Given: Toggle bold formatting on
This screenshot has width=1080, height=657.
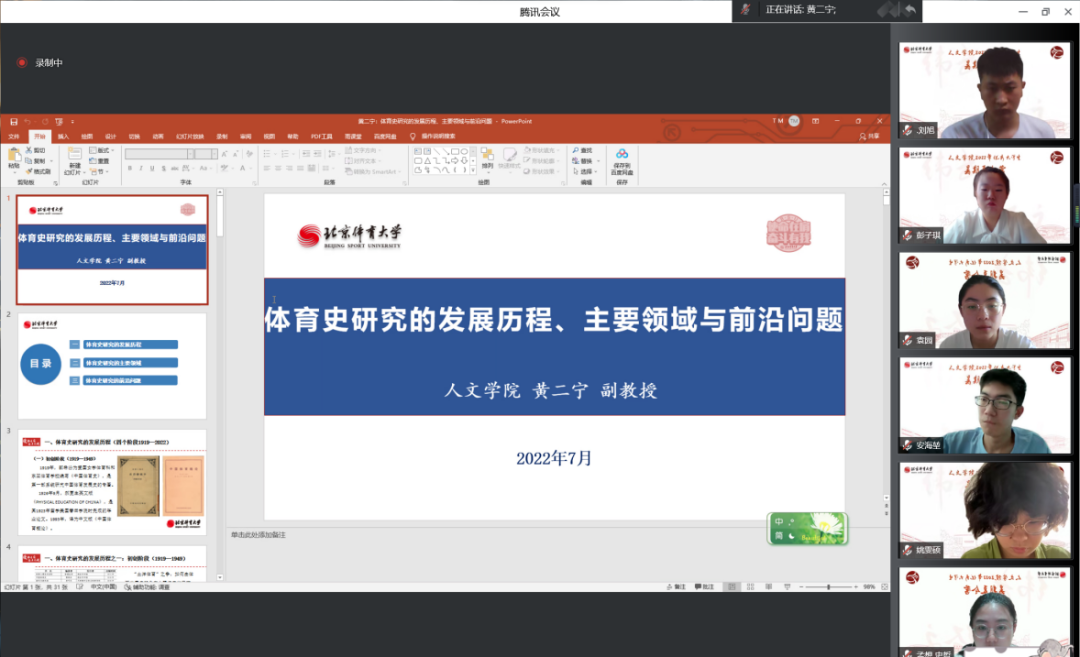Looking at the screenshot, I should click(x=129, y=166).
